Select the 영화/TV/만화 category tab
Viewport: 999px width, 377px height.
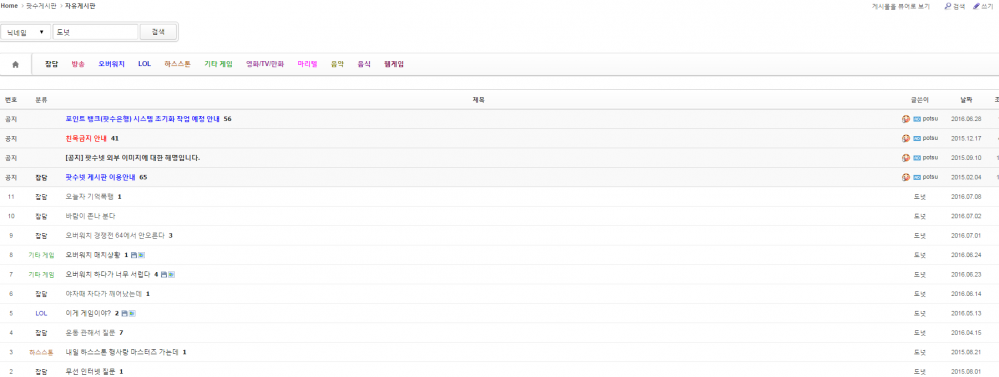click(265, 64)
